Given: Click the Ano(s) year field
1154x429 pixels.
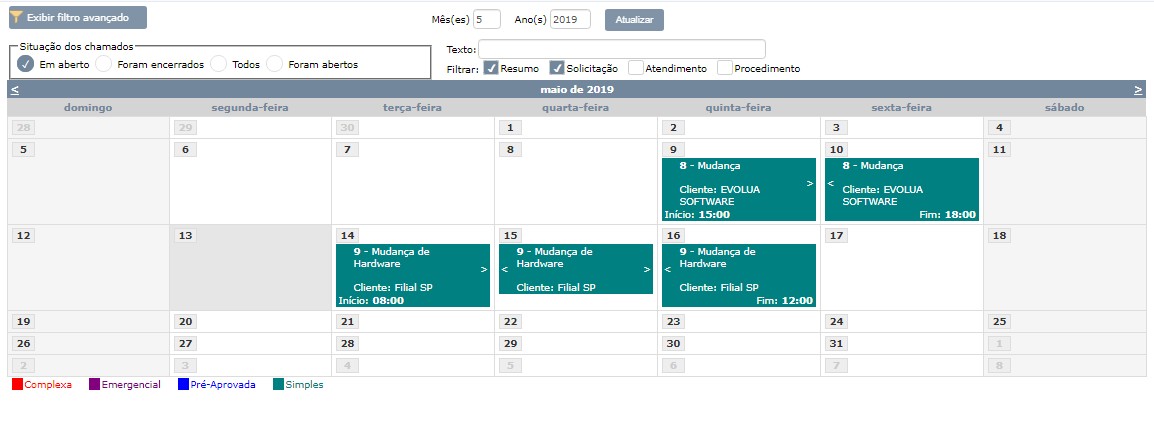Looking at the screenshot, I should click(570, 19).
